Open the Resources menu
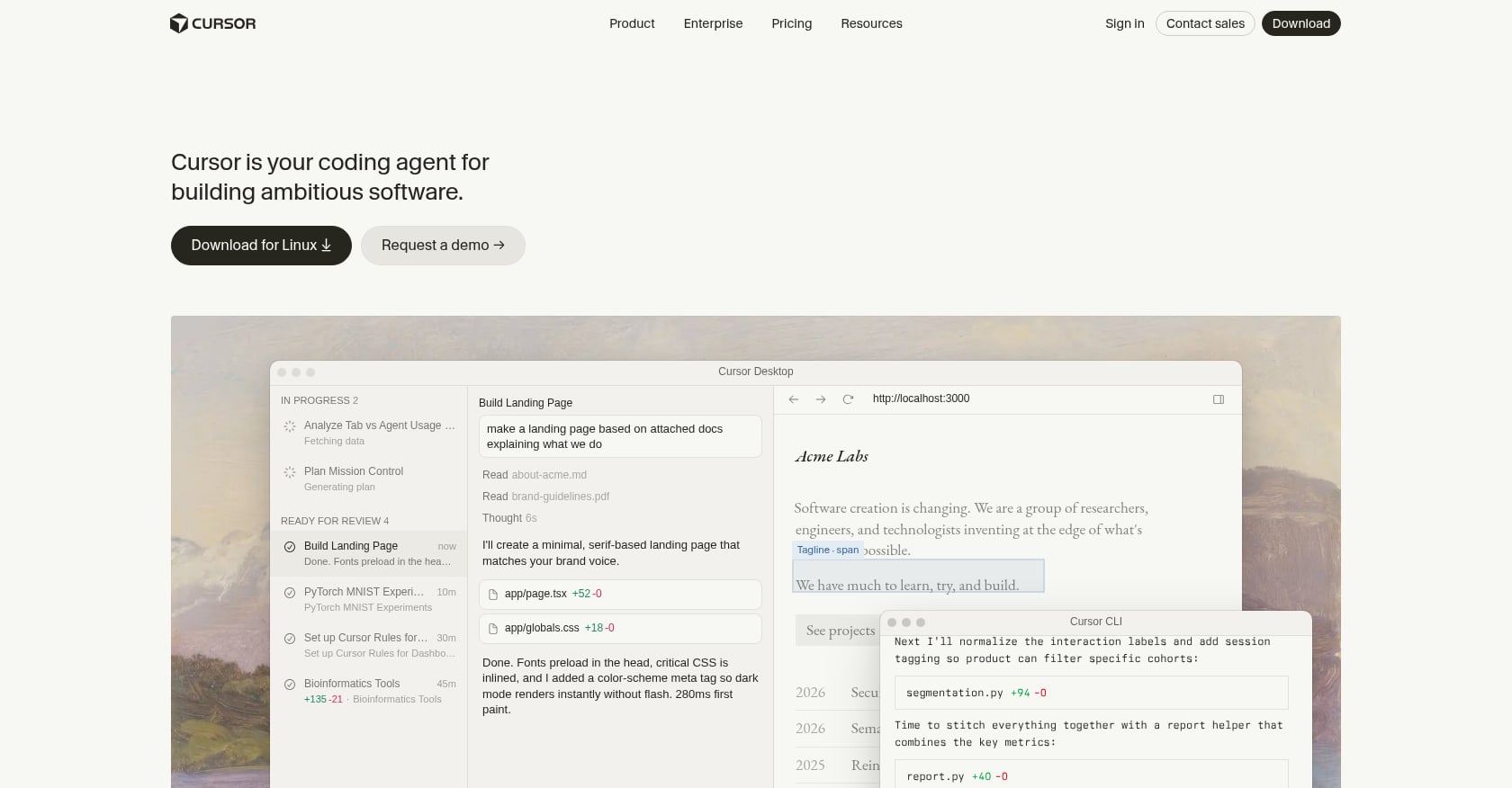1512x788 pixels. pos(871,23)
